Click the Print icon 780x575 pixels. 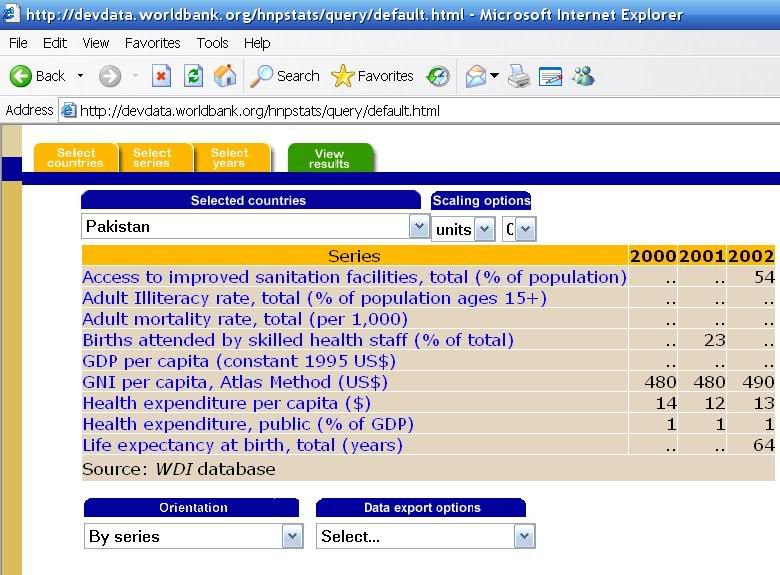[519, 76]
